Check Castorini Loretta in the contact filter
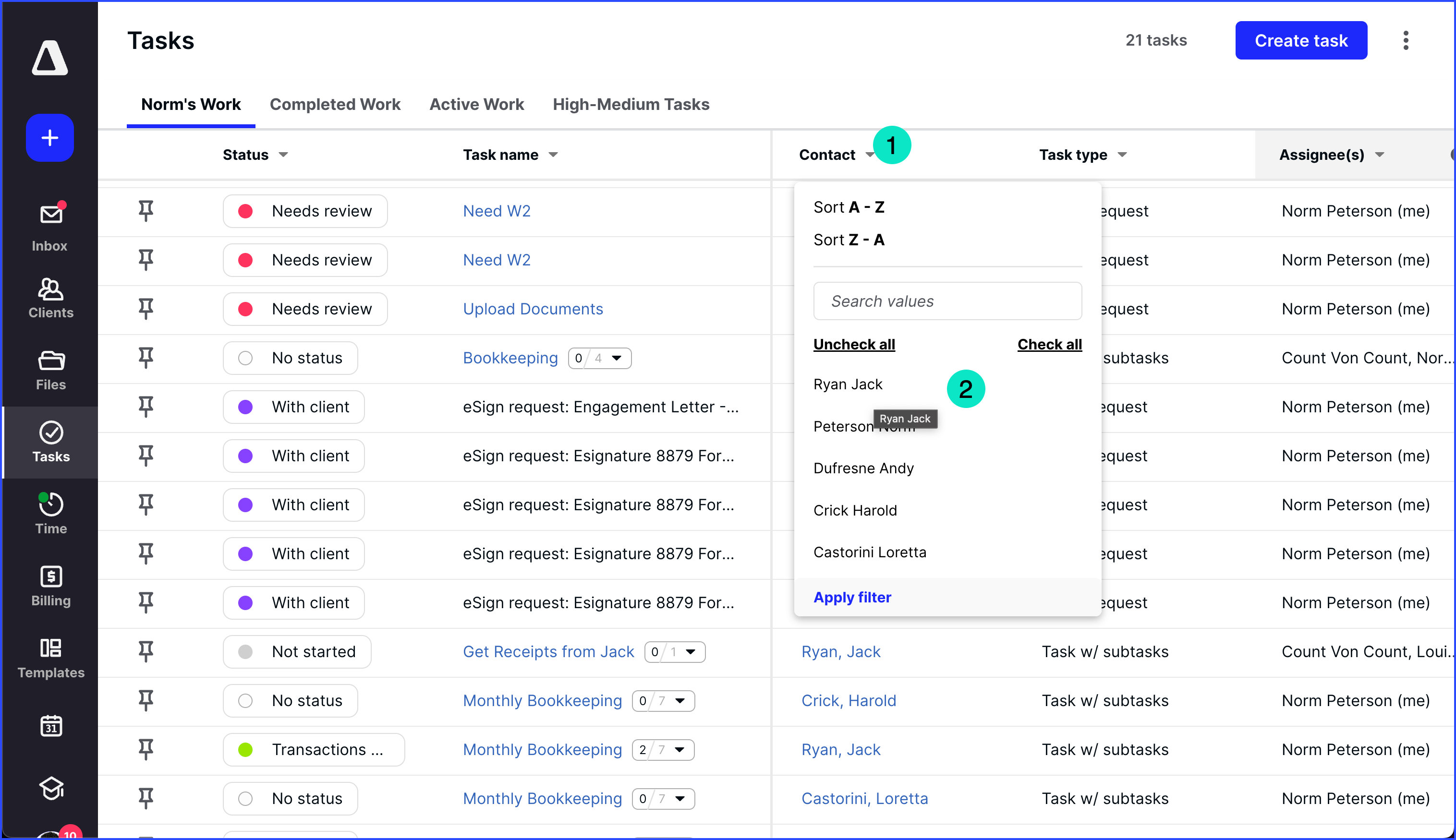Viewport: 1456px width, 840px height. click(x=869, y=552)
